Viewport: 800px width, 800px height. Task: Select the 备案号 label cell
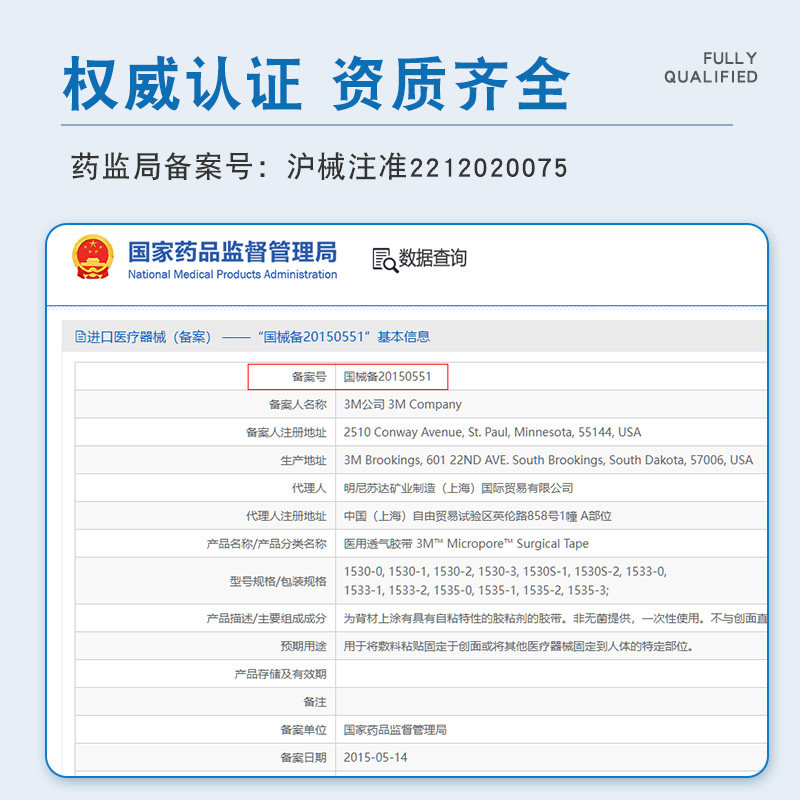(309, 377)
